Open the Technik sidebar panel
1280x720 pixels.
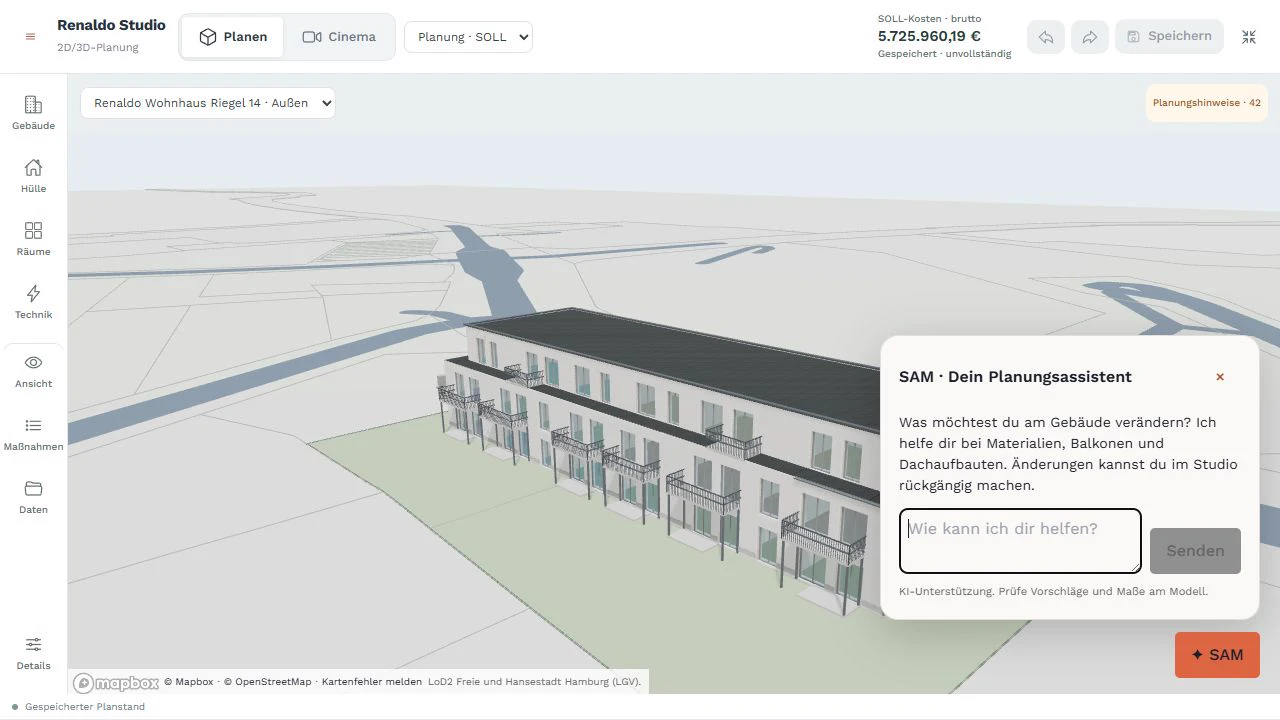[33, 302]
